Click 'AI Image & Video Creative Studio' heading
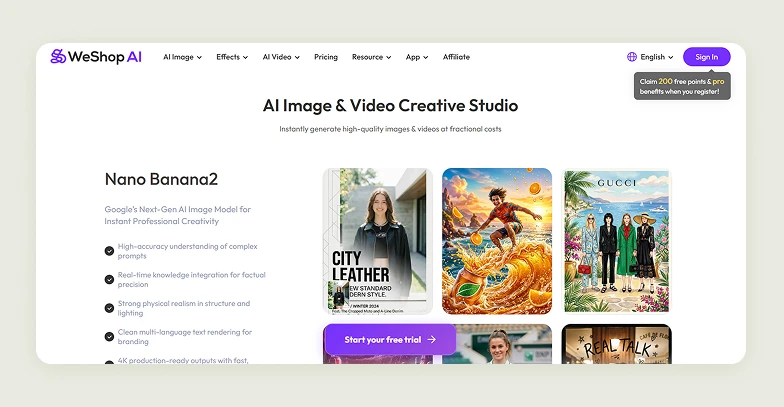The width and height of the screenshot is (784, 407). click(390, 106)
